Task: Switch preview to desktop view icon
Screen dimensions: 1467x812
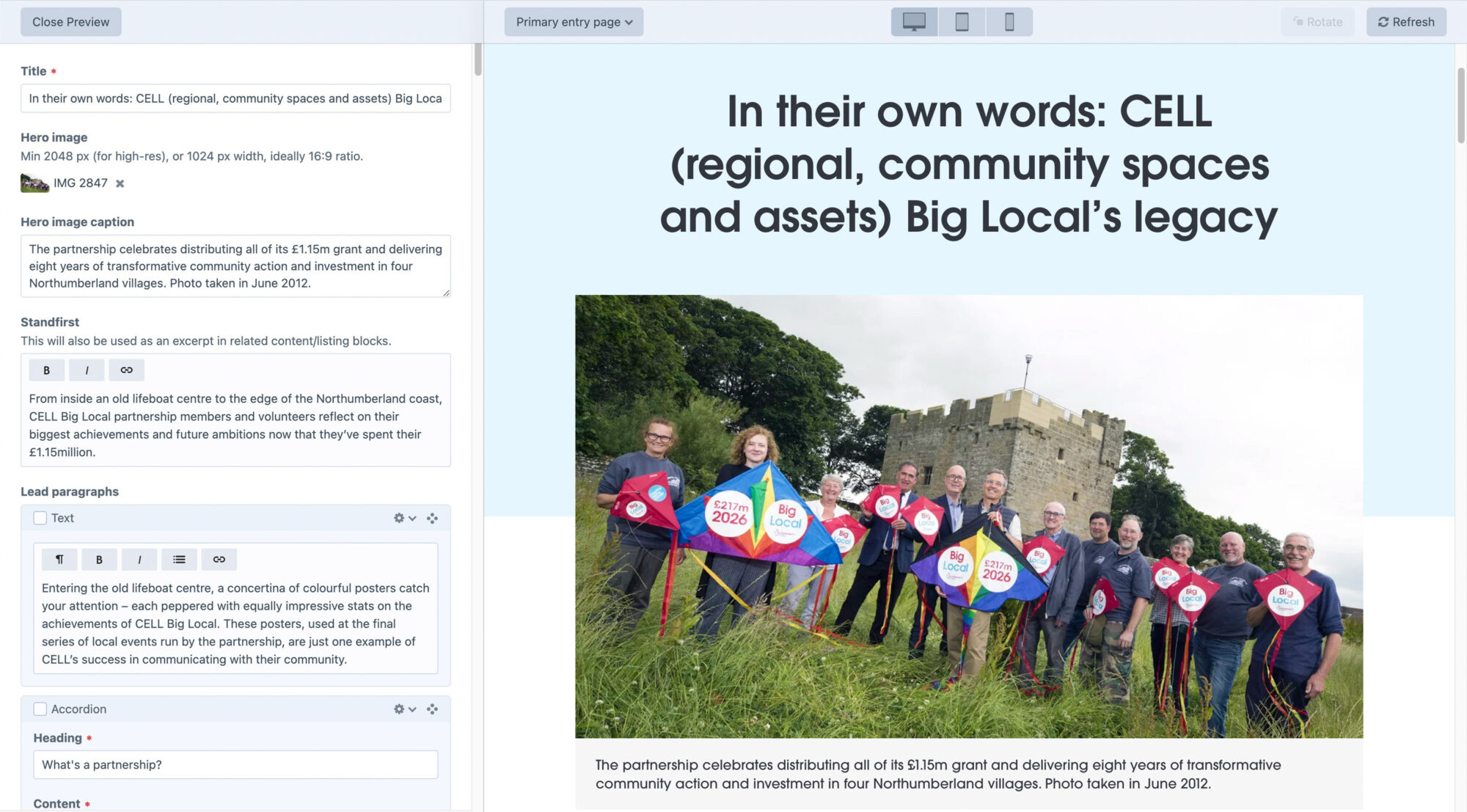Action: [914, 22]
